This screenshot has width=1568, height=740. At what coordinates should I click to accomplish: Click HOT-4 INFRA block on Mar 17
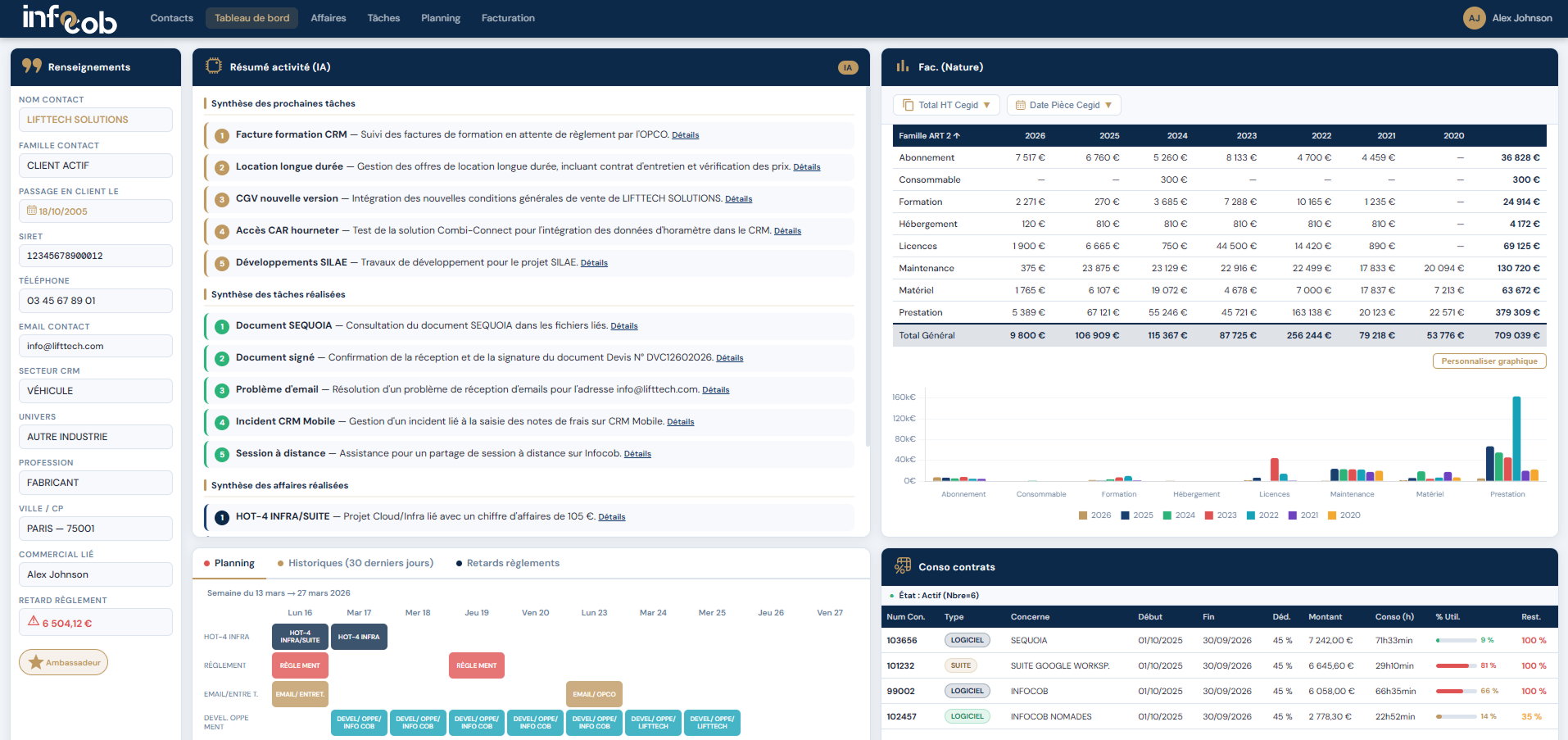pos(359,637)
